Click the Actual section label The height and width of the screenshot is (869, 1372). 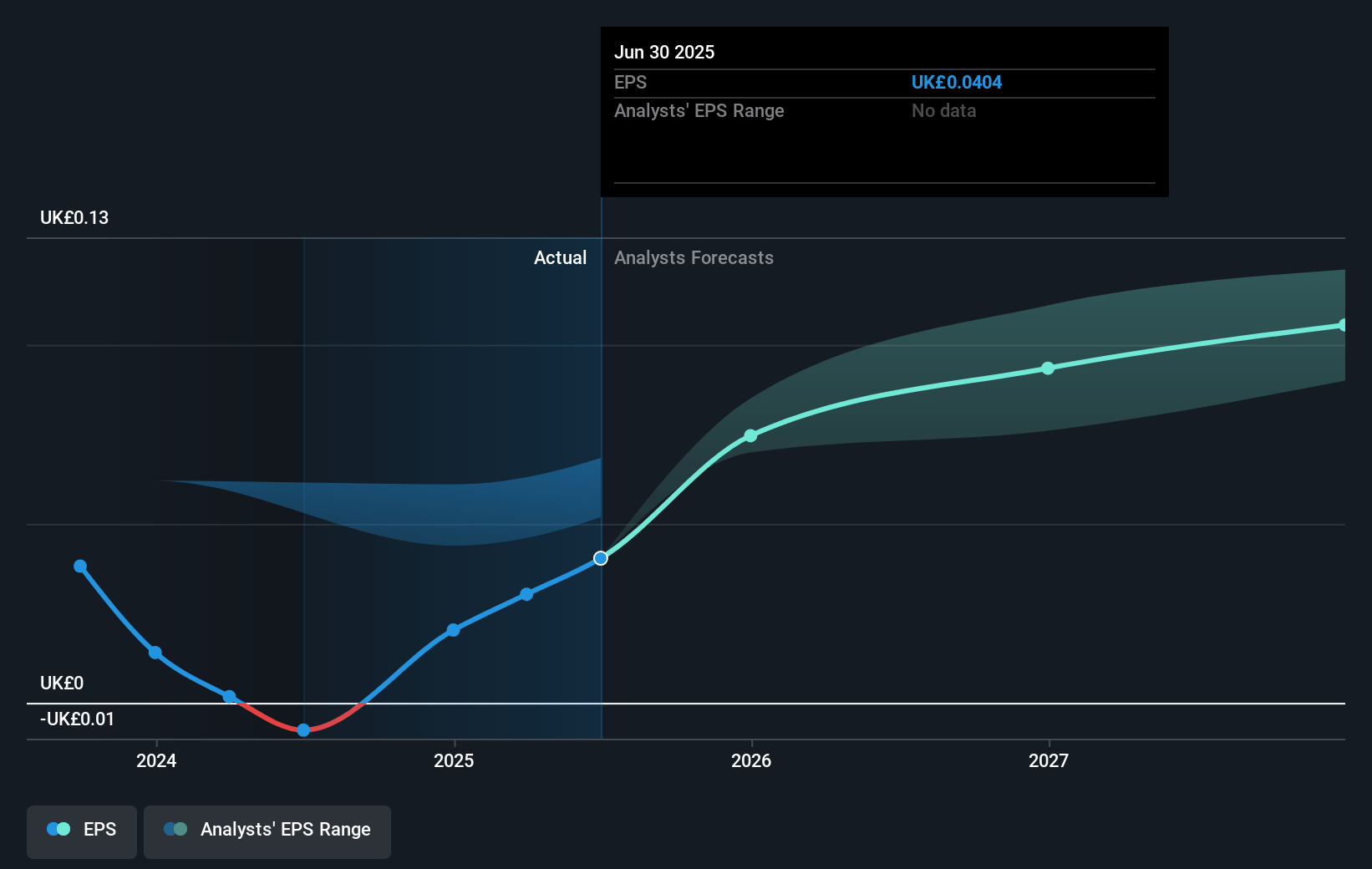pyautogui.click(x=560, y=258)
